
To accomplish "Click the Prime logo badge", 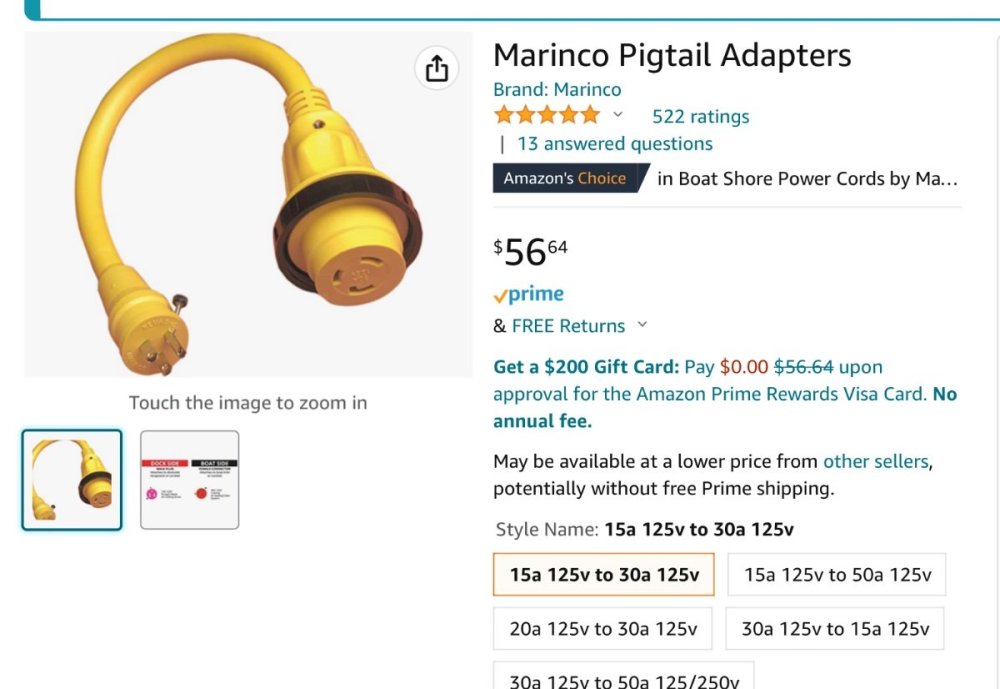I will coord(529,294).
